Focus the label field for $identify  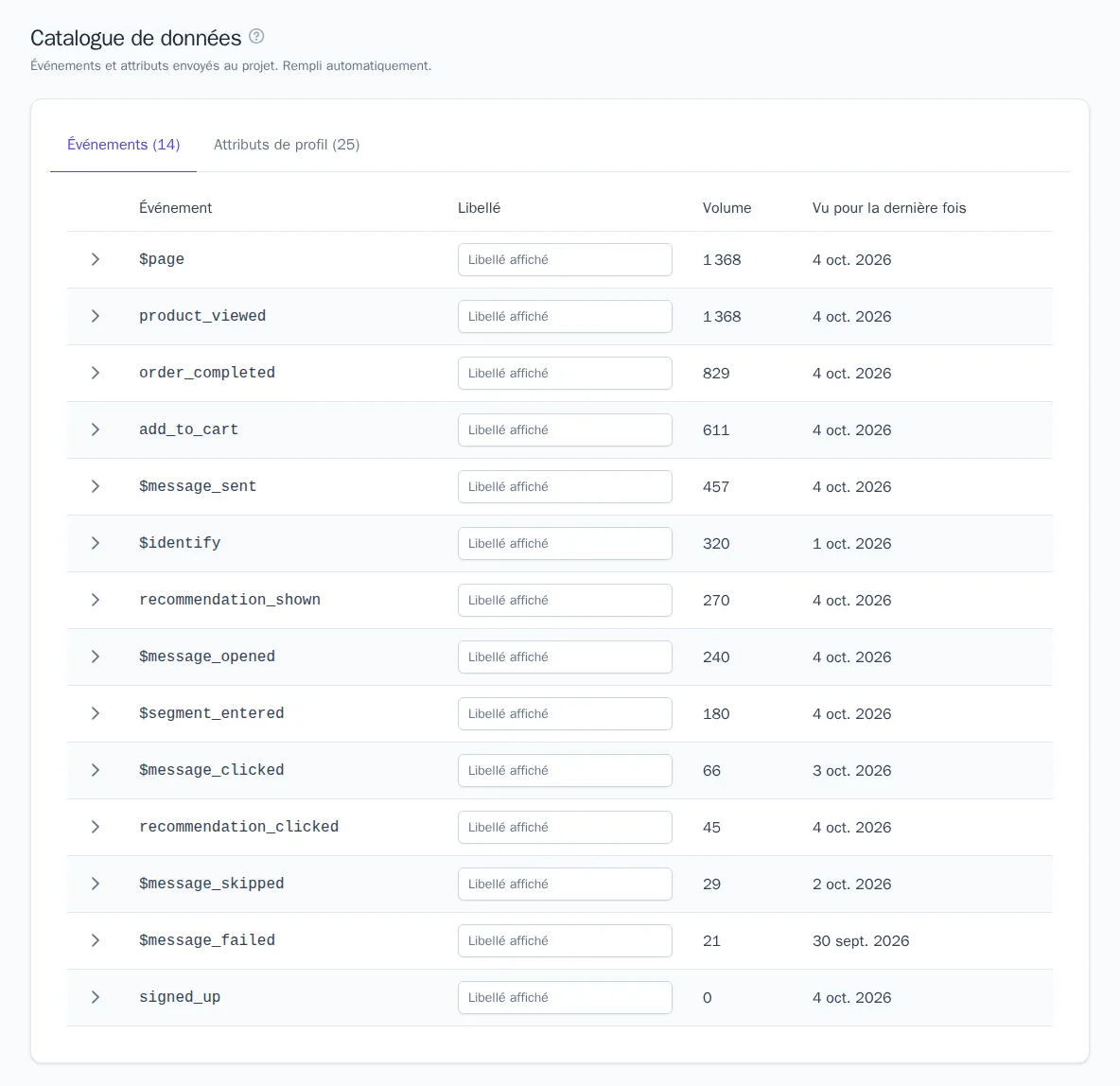click(565, 543)
